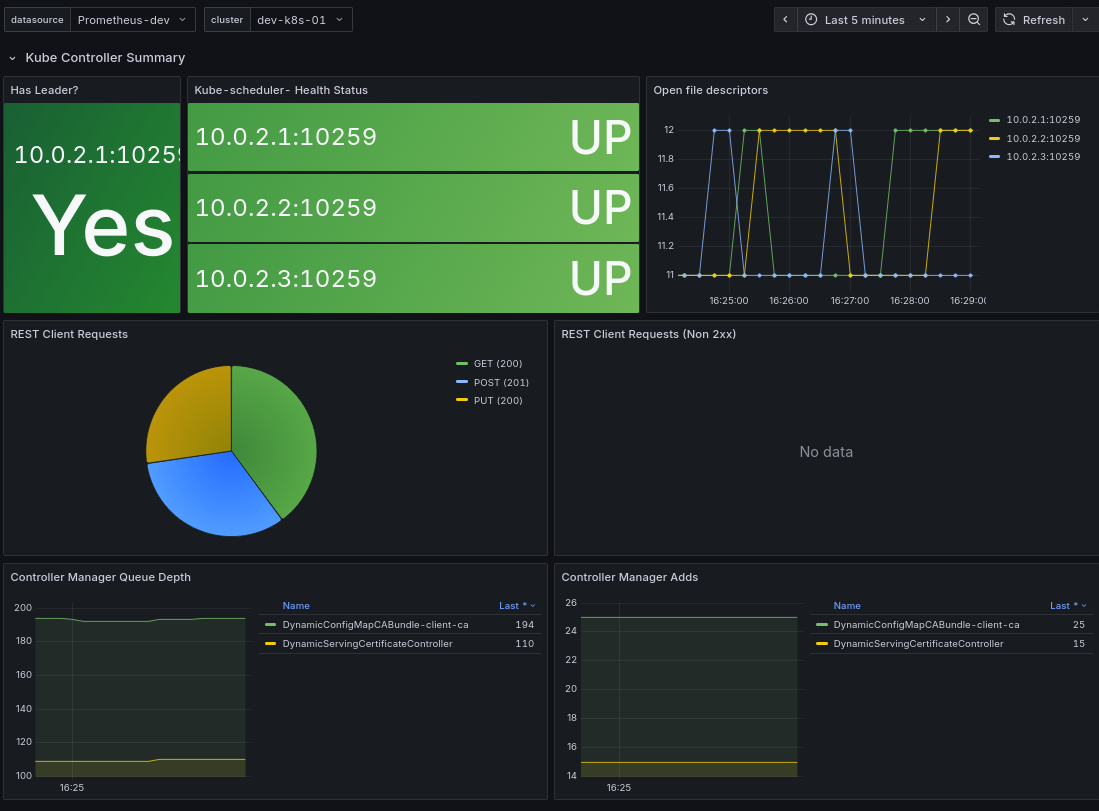Click the POST (201) legend color swatch
The width and height of the screenshot is (1099, 811).
click(461, 382)
